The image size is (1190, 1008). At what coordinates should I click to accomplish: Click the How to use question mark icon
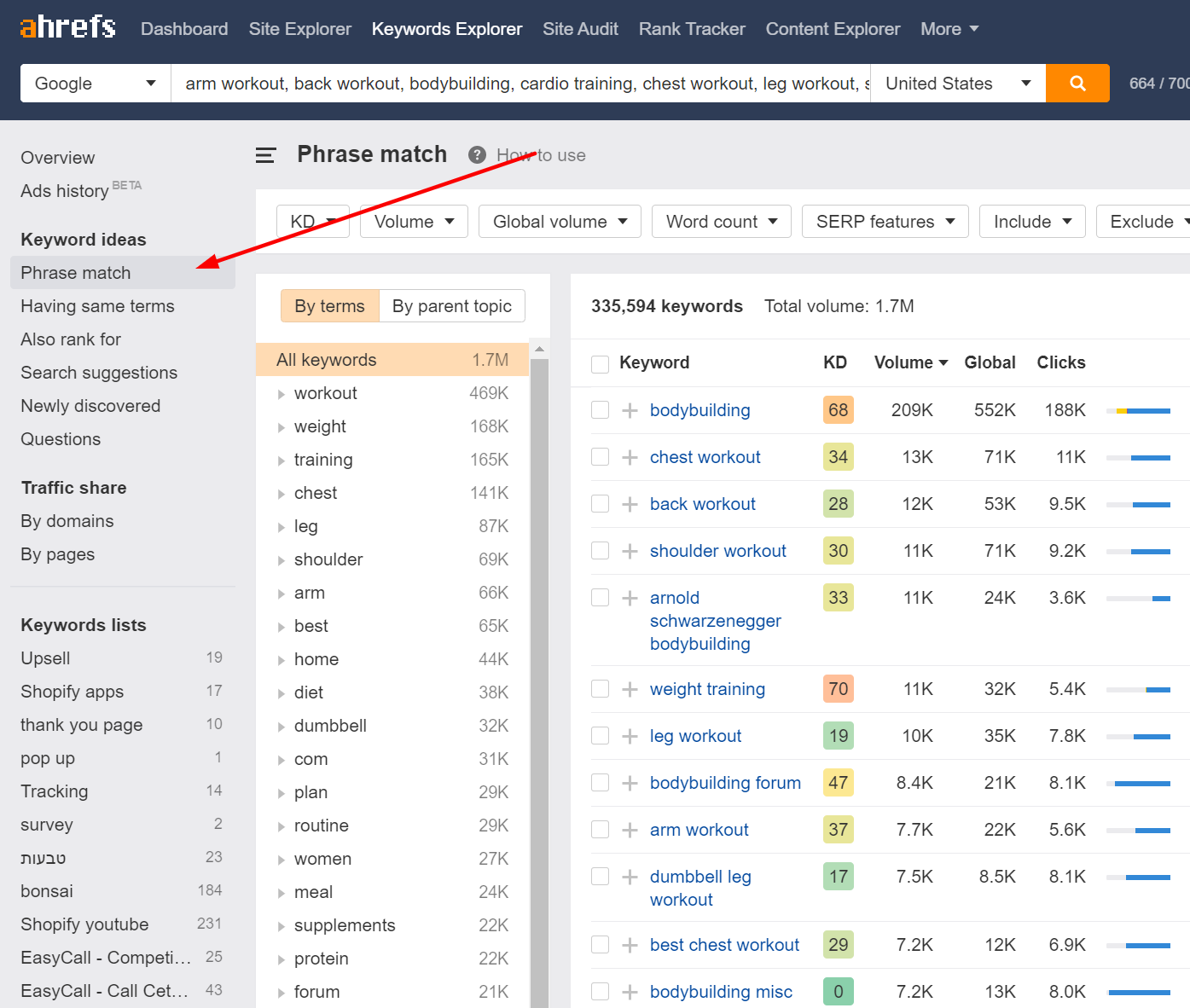pyautogui.click(x=478, y=155)
